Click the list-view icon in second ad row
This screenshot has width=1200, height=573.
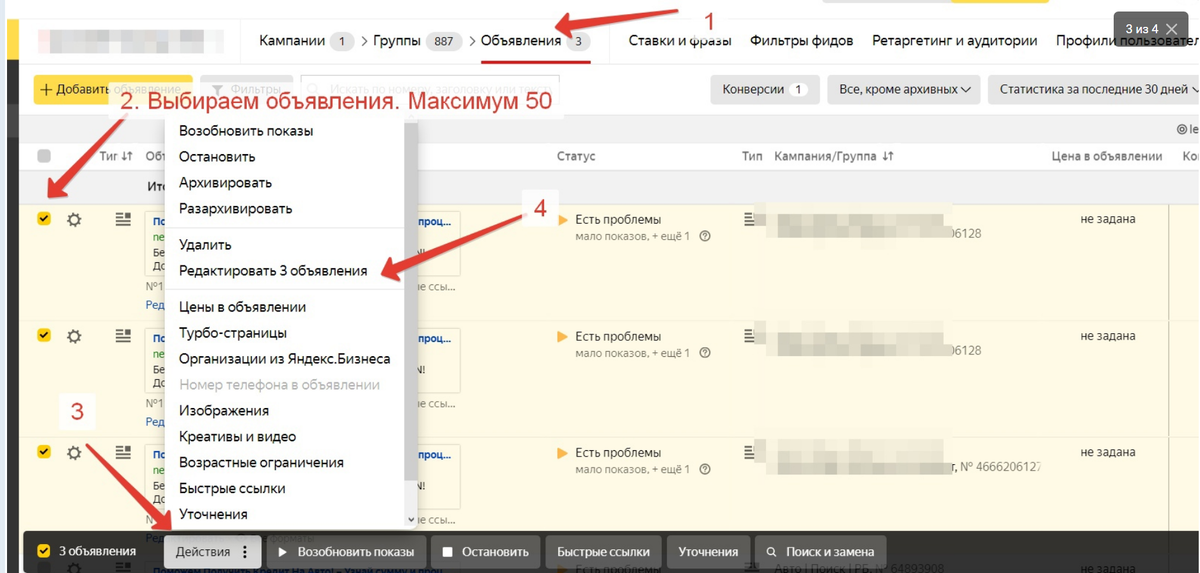point(123,335)
